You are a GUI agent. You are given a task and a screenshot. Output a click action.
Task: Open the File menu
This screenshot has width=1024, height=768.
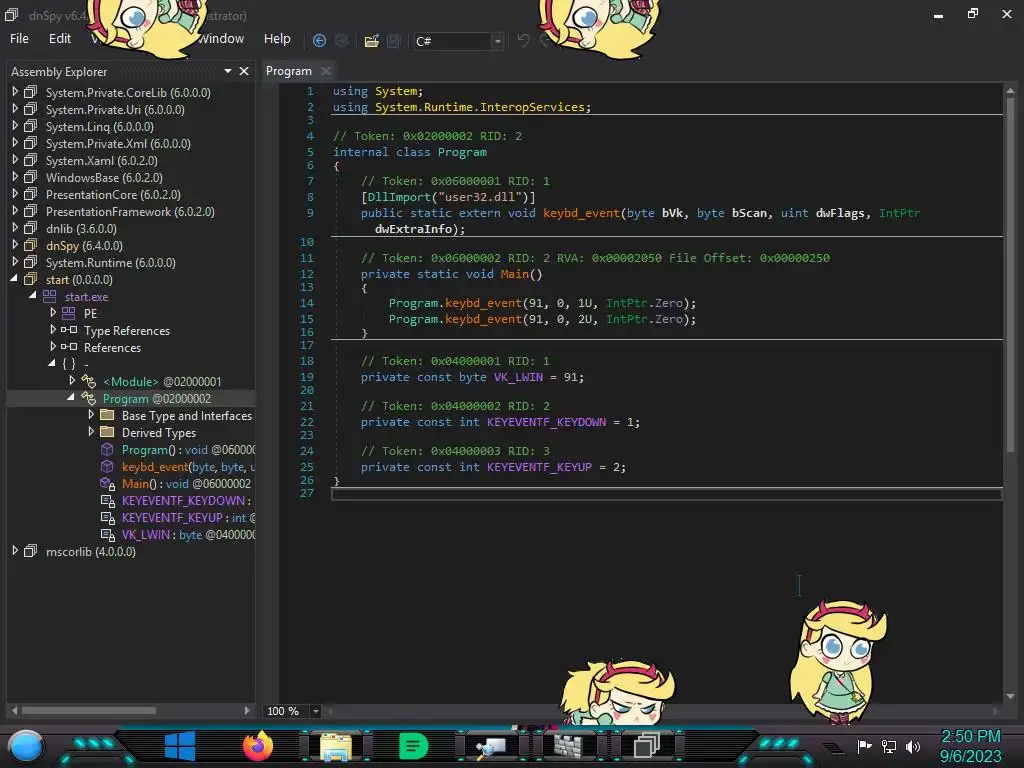click(x=19, y=39)
